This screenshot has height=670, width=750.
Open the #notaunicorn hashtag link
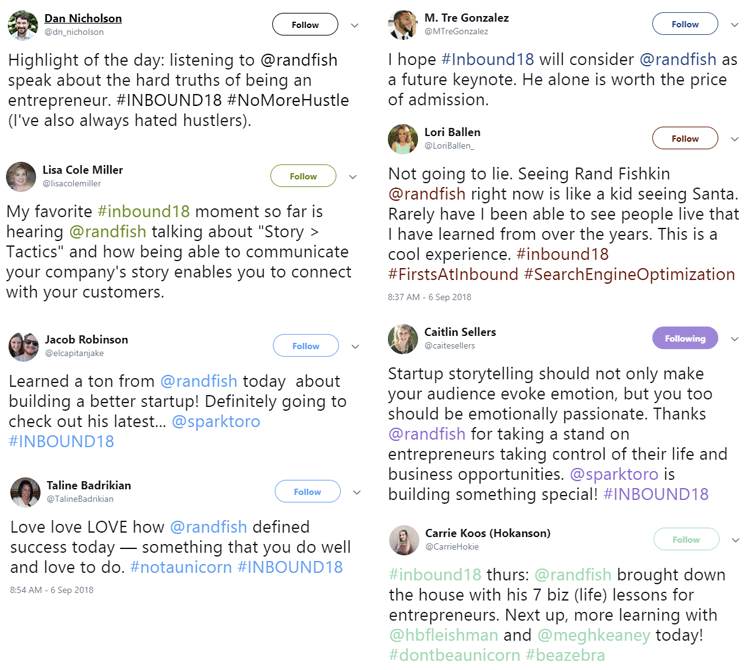pyautogui.click(x=181, y=567)
